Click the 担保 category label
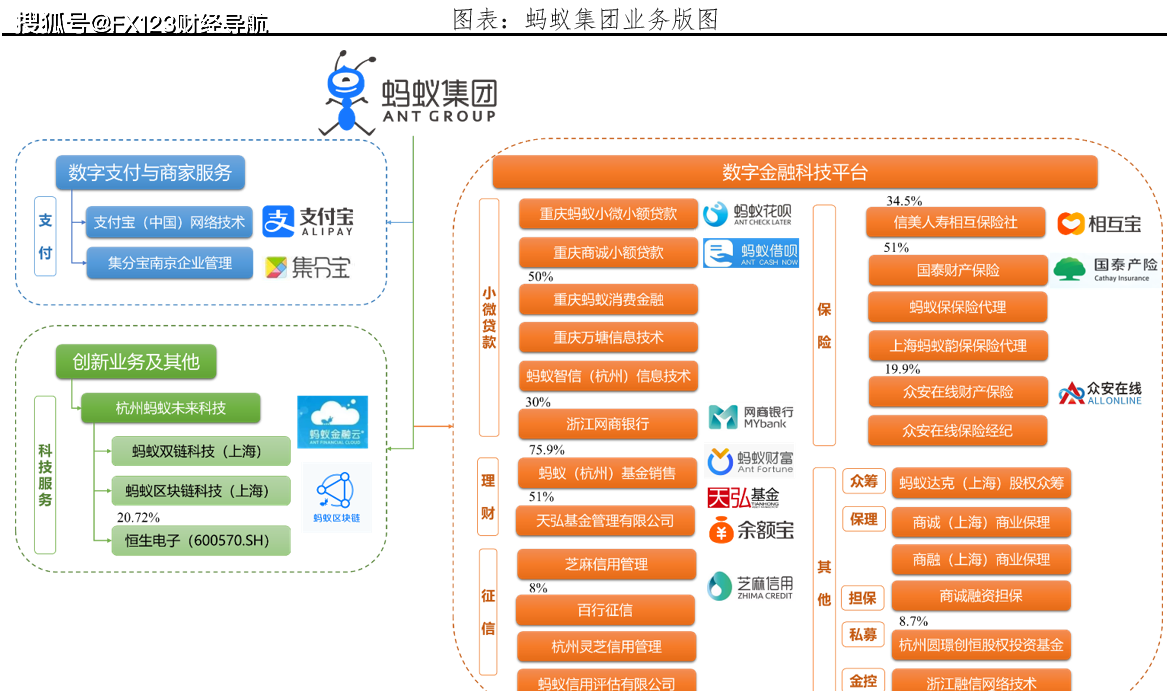 [863, 598]
